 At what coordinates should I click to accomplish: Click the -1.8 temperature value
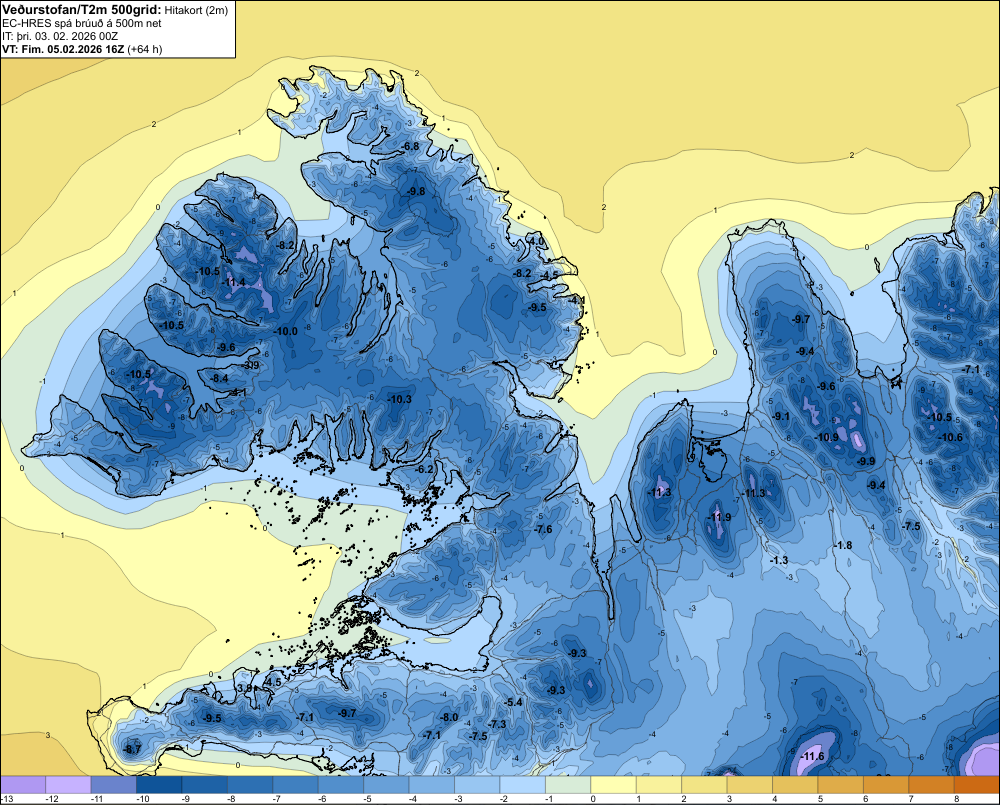click(842, 545)
